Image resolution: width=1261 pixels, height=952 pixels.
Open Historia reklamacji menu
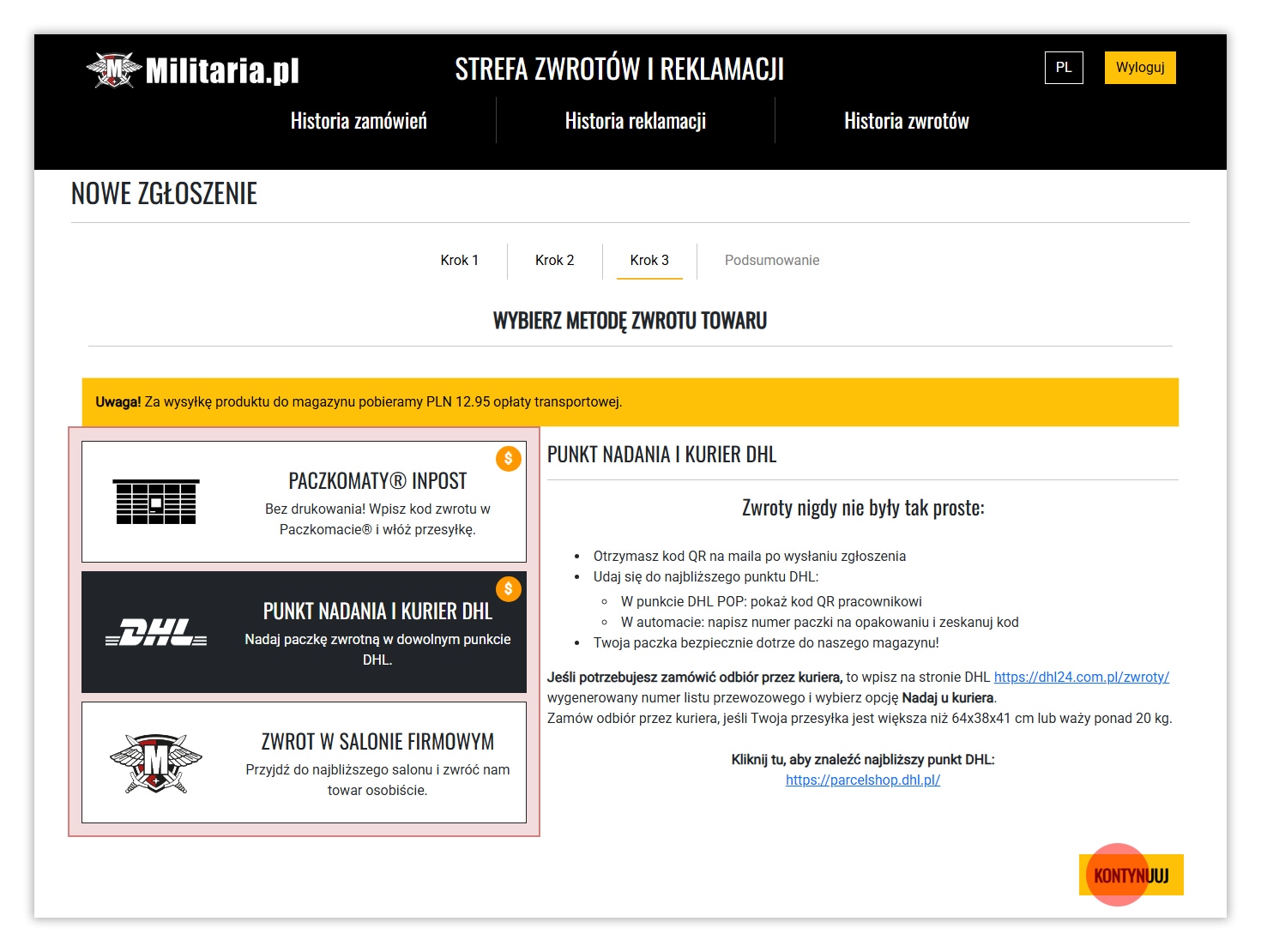636,121
